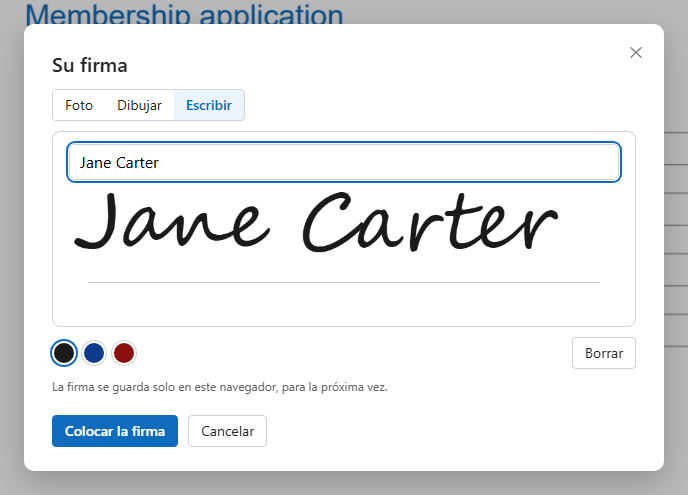688x495 pixels.
Task: Click the Cancelar button
Action: [x=227, y=431]
